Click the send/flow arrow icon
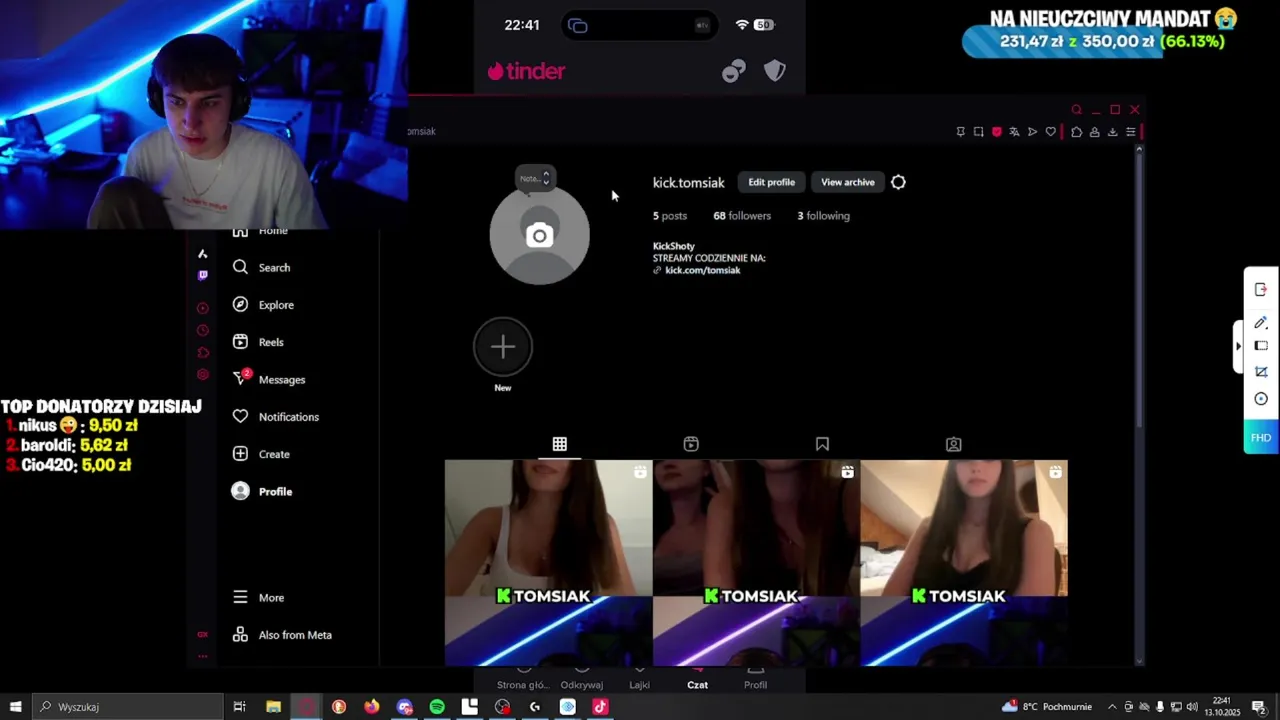The height and width of the screenshot is (720, 1280). pos(1032,132)
